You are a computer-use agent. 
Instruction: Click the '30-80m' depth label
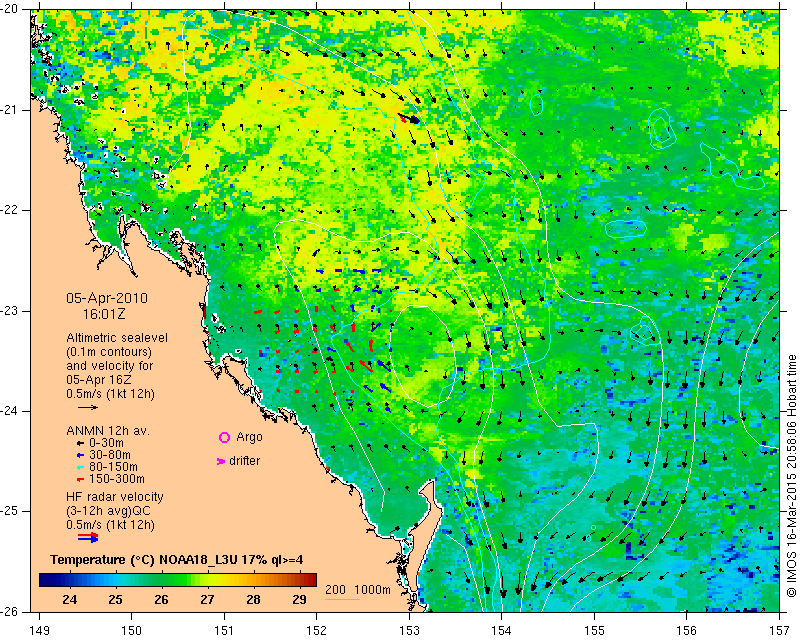[110, 455]
